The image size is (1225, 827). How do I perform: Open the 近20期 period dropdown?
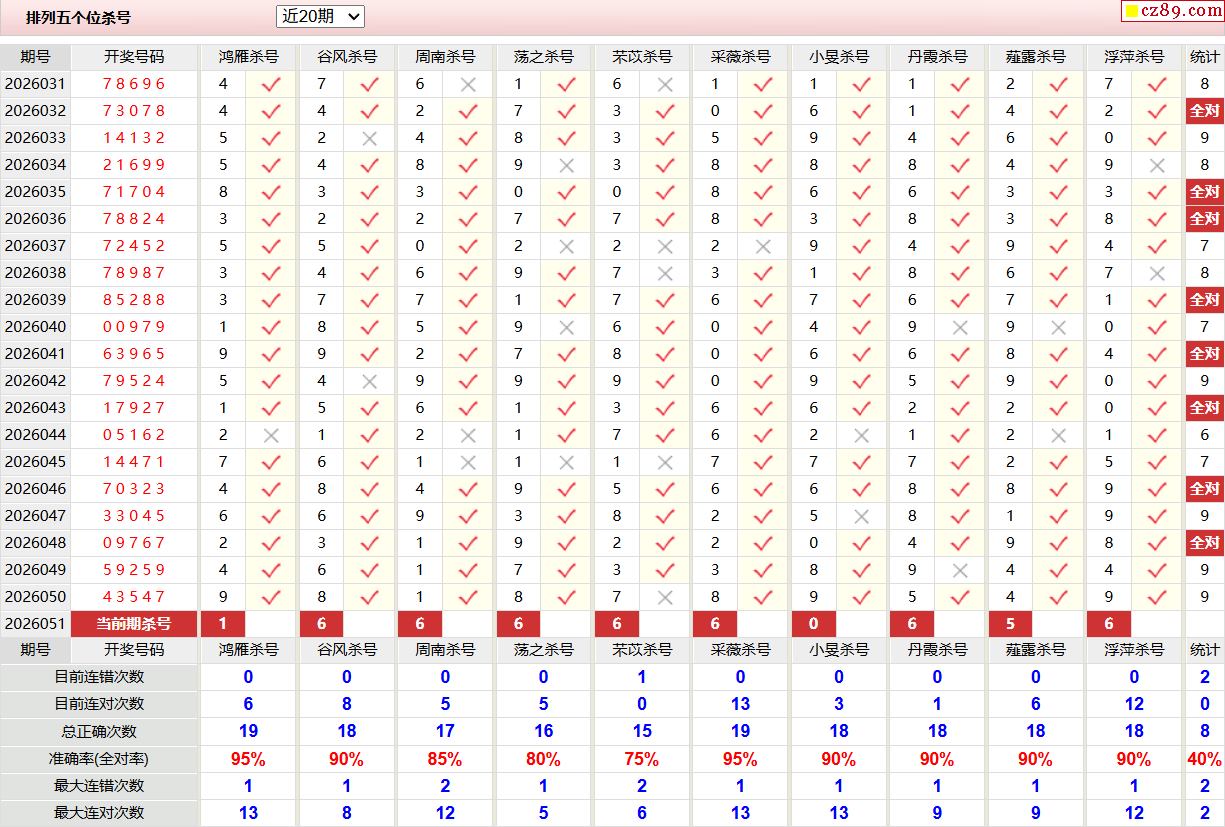(320, 16)
